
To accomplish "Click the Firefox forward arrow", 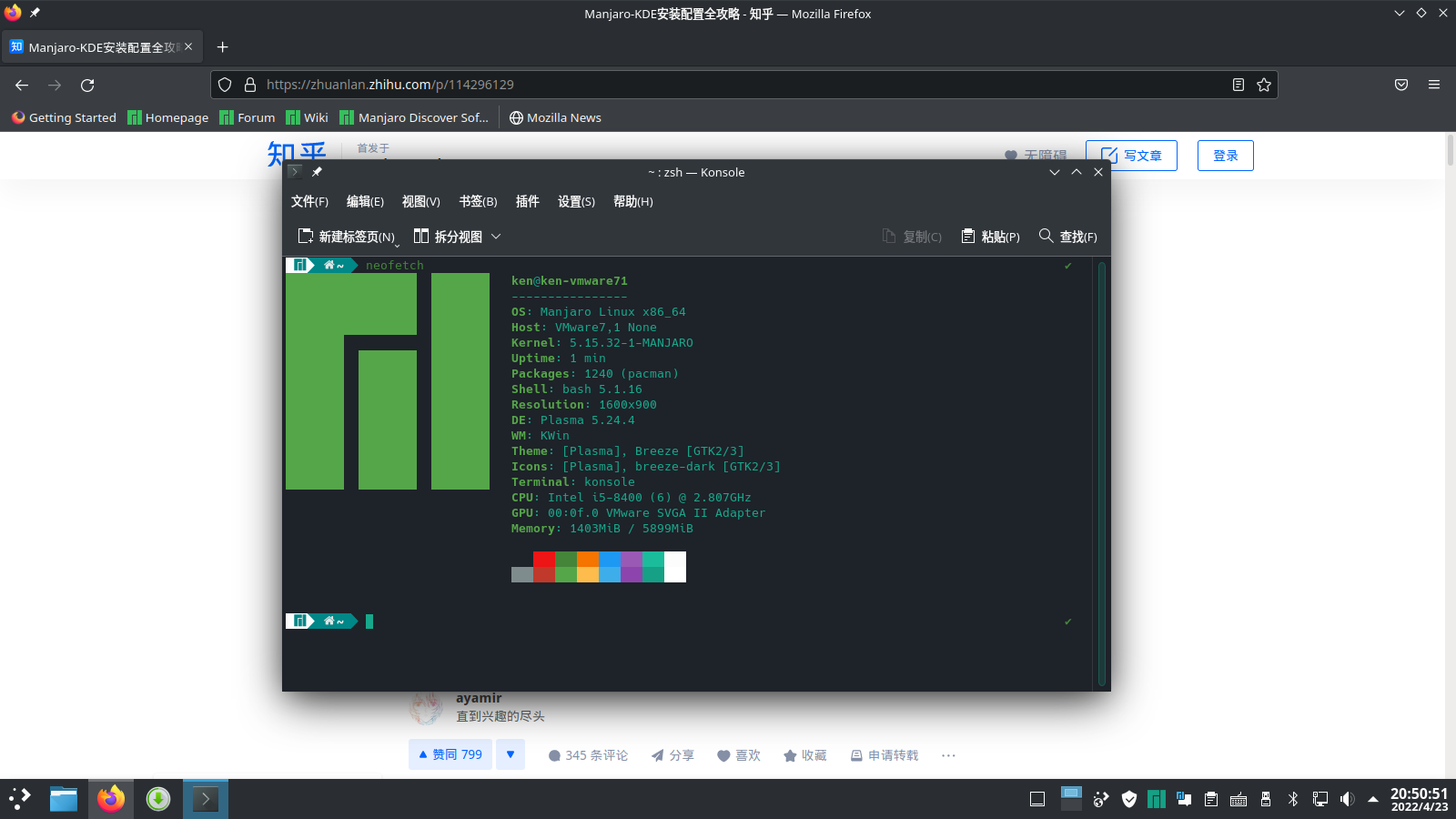I will (55, 85).
